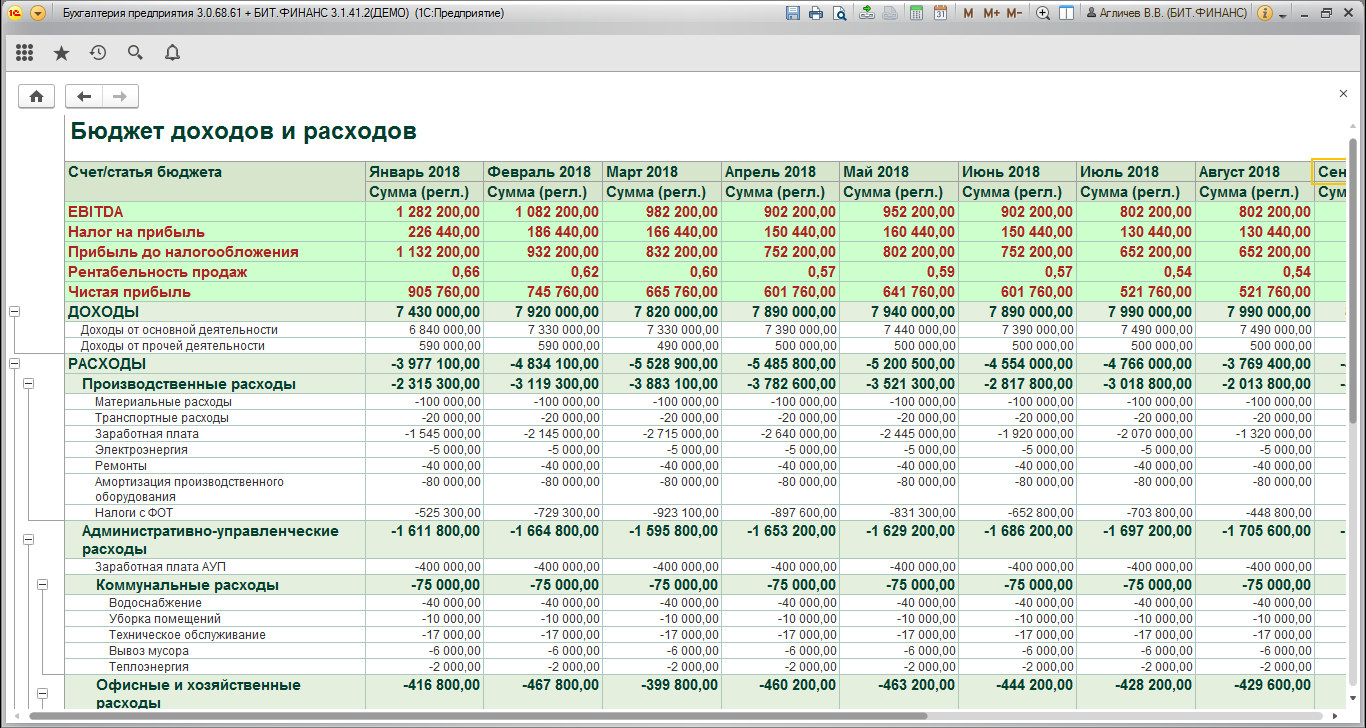The width and height of the screenshot is (1366, 728).
Task: Click the greyed-out link icon next to print preview
Action: (x=889, y=14)
